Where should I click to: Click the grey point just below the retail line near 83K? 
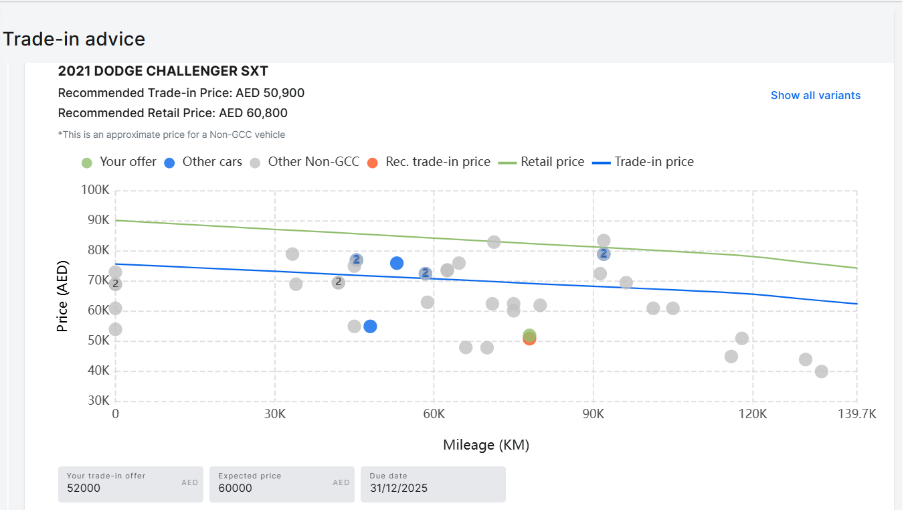[494, 242]
